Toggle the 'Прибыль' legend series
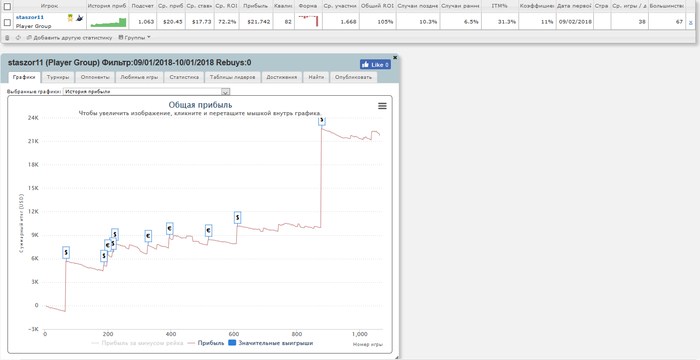700x360 pixels. (205, 343)
